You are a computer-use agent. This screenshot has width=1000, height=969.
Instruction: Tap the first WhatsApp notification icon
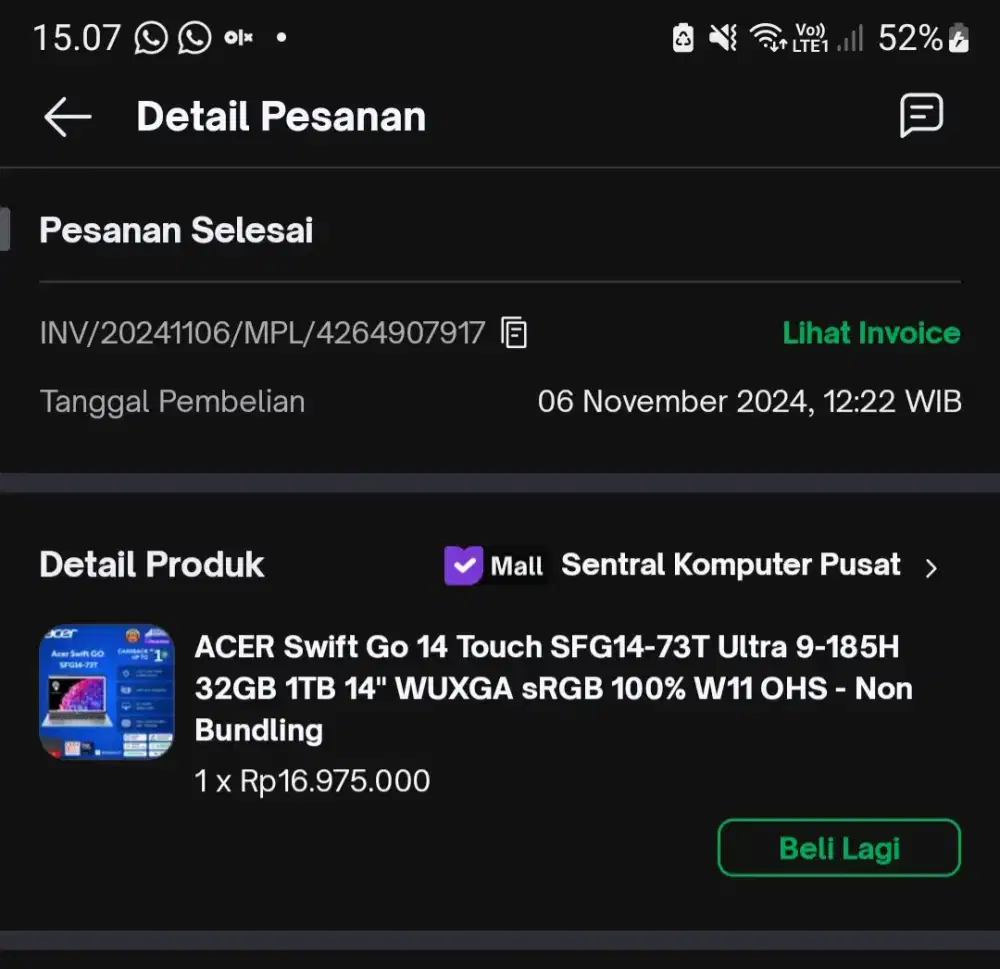click(x=152, y=38)
